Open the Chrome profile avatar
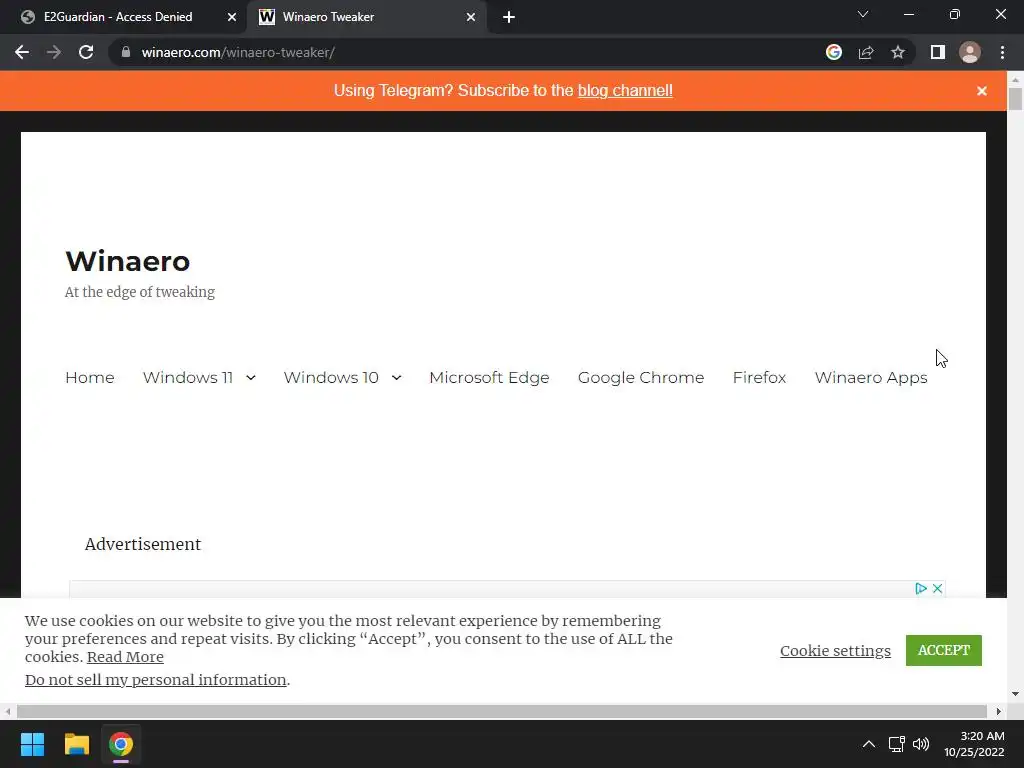This screenshot has height=768, width=1024. click(970, 52)
